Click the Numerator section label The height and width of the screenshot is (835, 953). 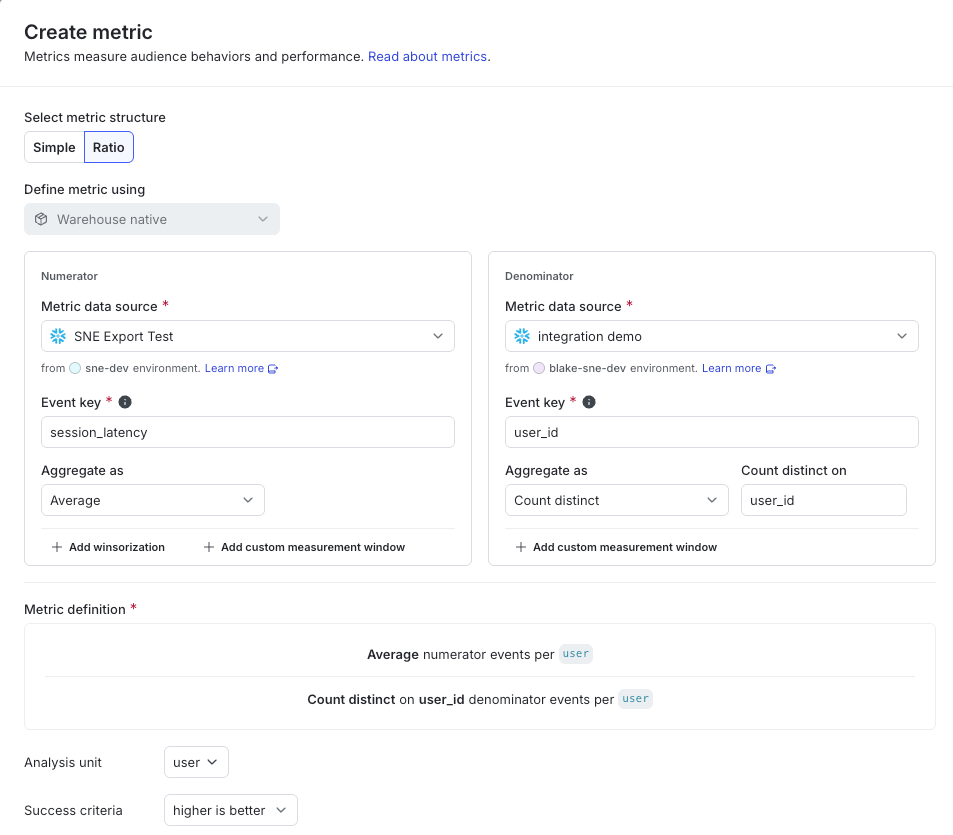[x=69, y=276]
